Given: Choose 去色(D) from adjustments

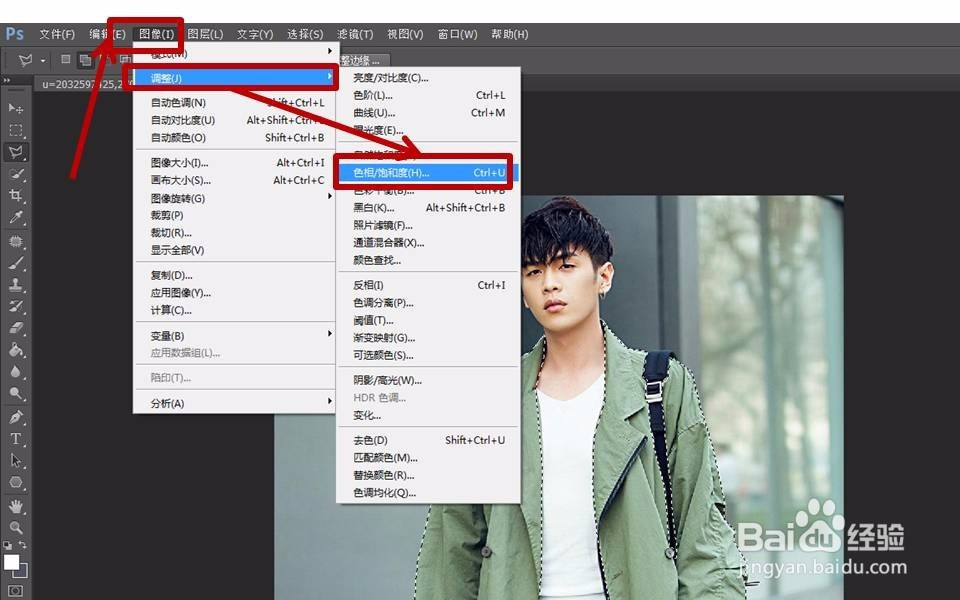Looking at the screenshot, I should tap(428, 440).
